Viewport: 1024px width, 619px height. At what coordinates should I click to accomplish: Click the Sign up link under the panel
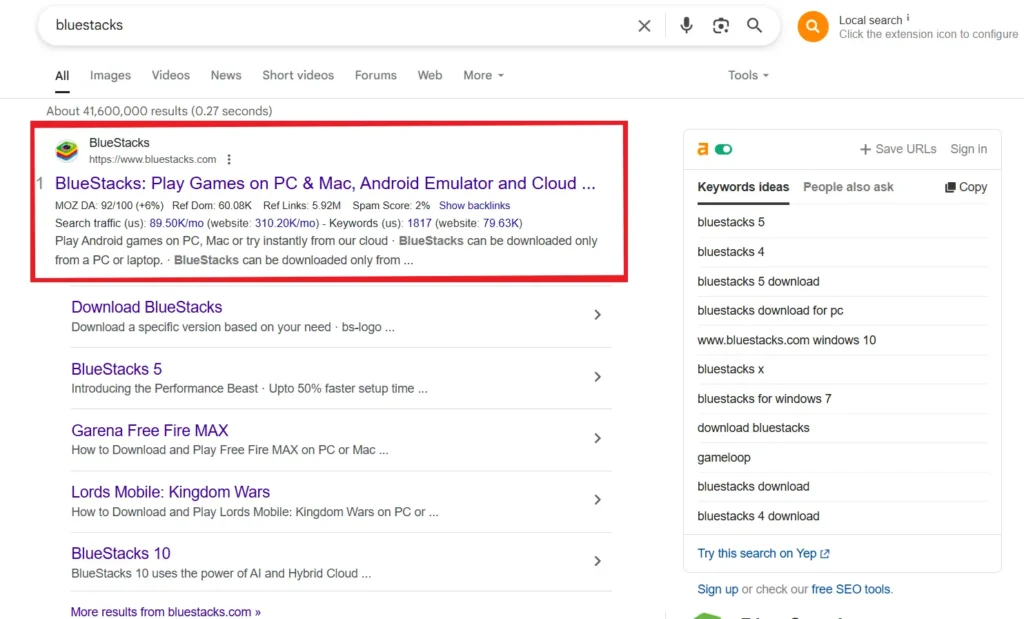point(717,590)
